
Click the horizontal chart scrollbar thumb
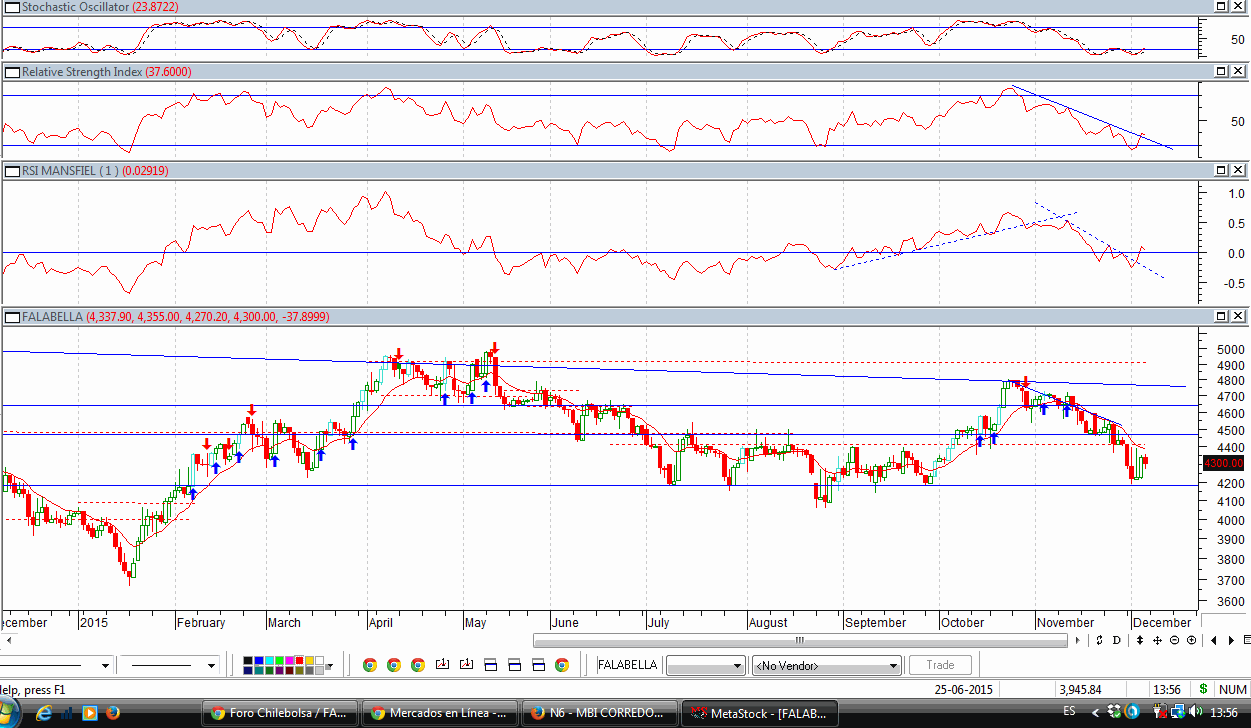(800, 640)
